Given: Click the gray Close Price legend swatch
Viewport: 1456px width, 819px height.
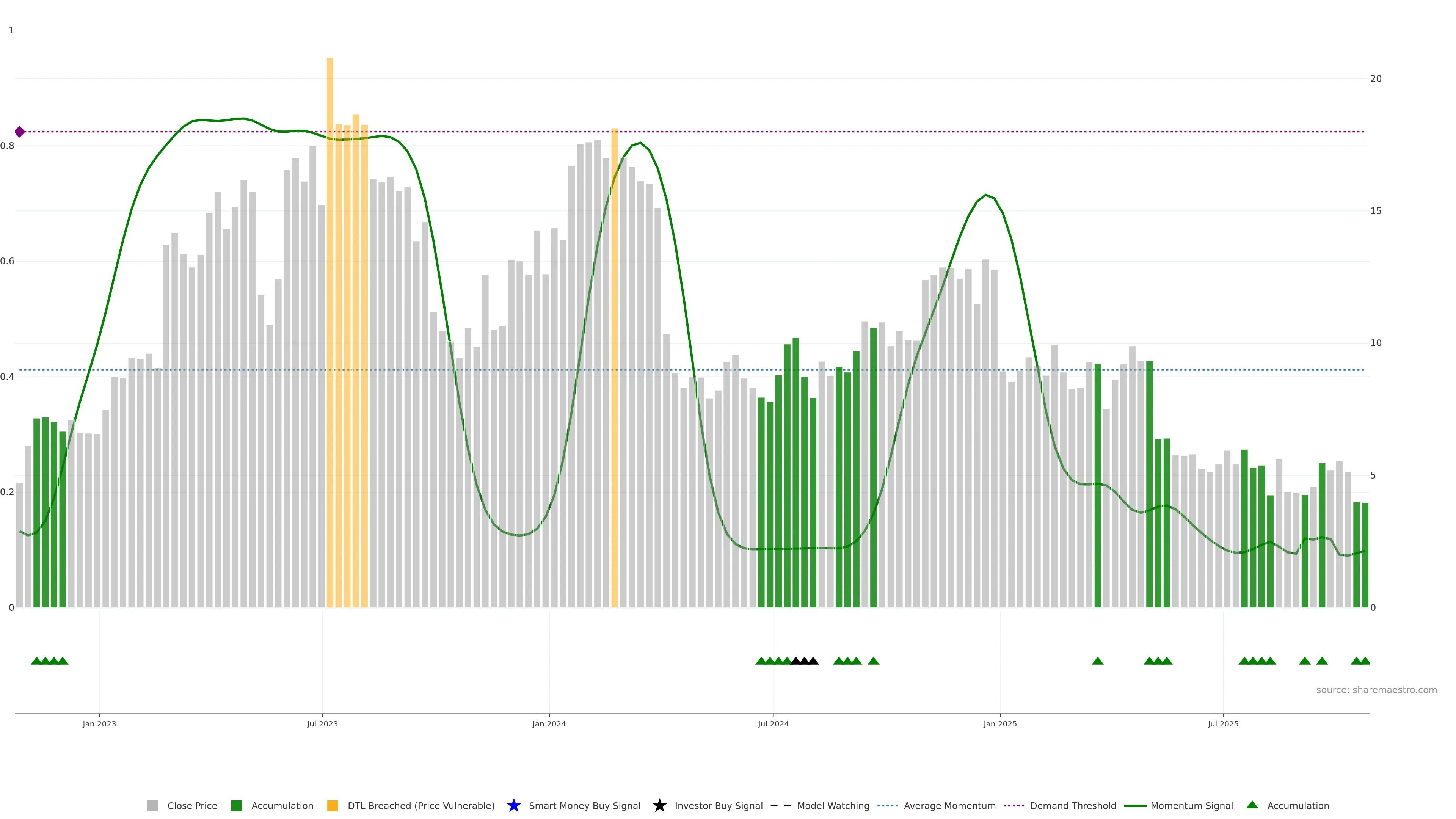Looking at the screenshot, I should tap(152, 805).
